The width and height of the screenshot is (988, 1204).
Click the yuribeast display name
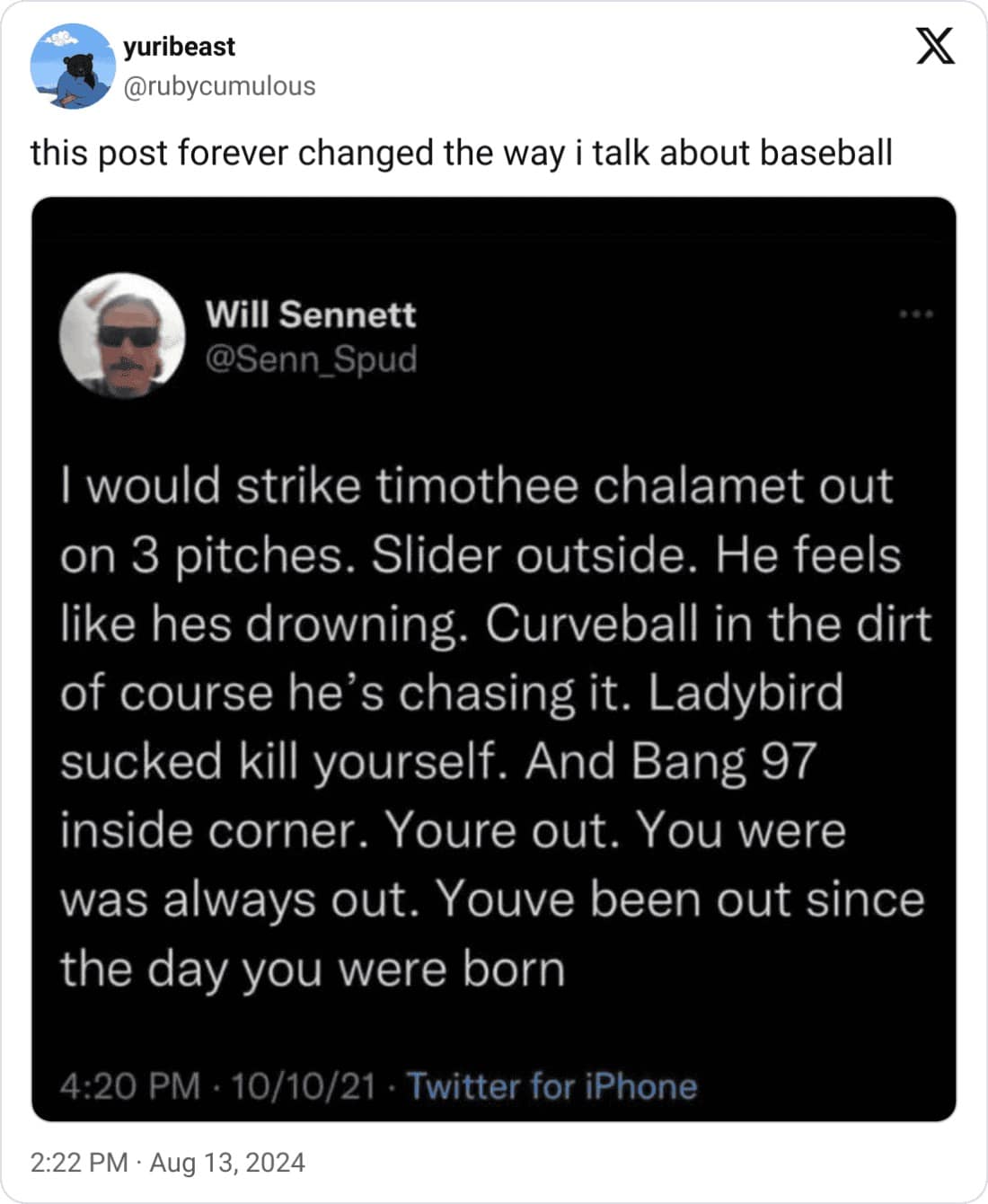point(179,47)
